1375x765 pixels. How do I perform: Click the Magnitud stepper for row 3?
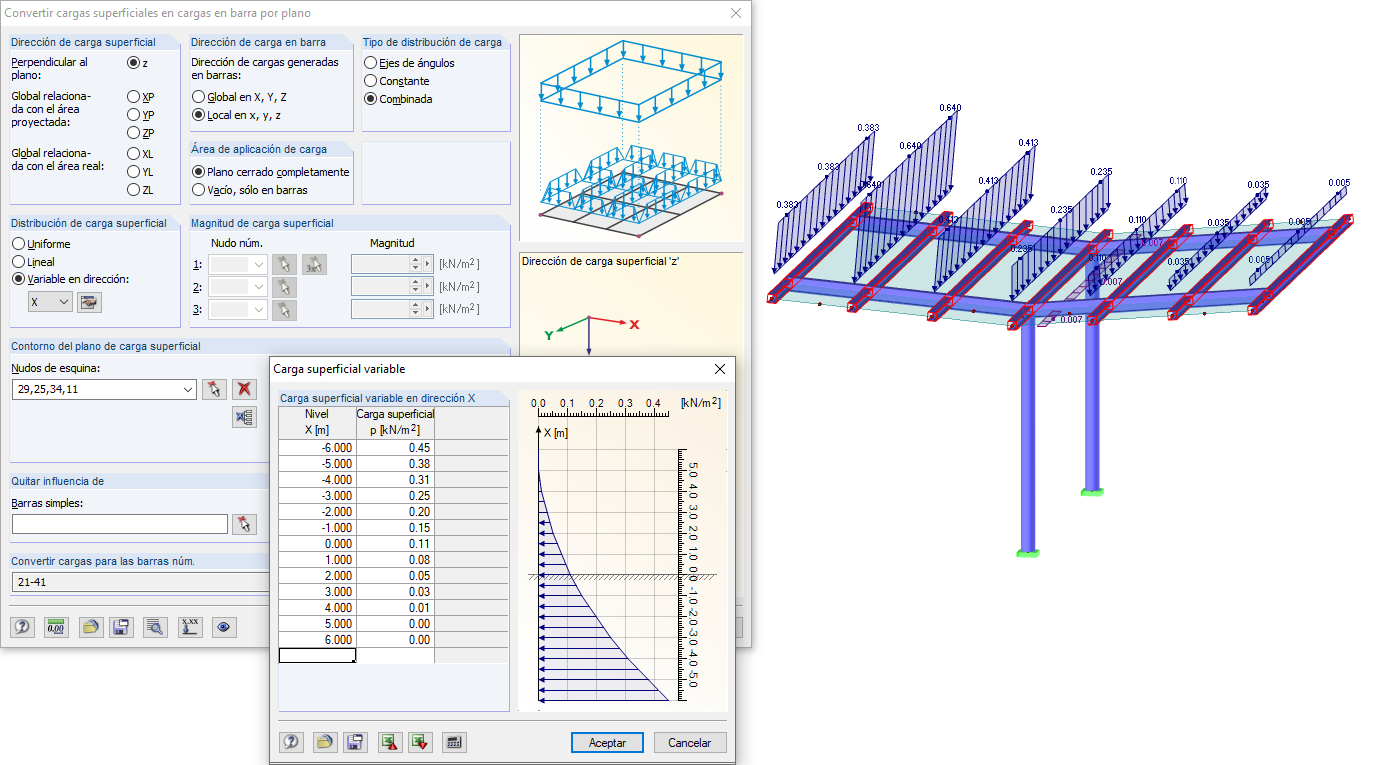pos(416,310)
